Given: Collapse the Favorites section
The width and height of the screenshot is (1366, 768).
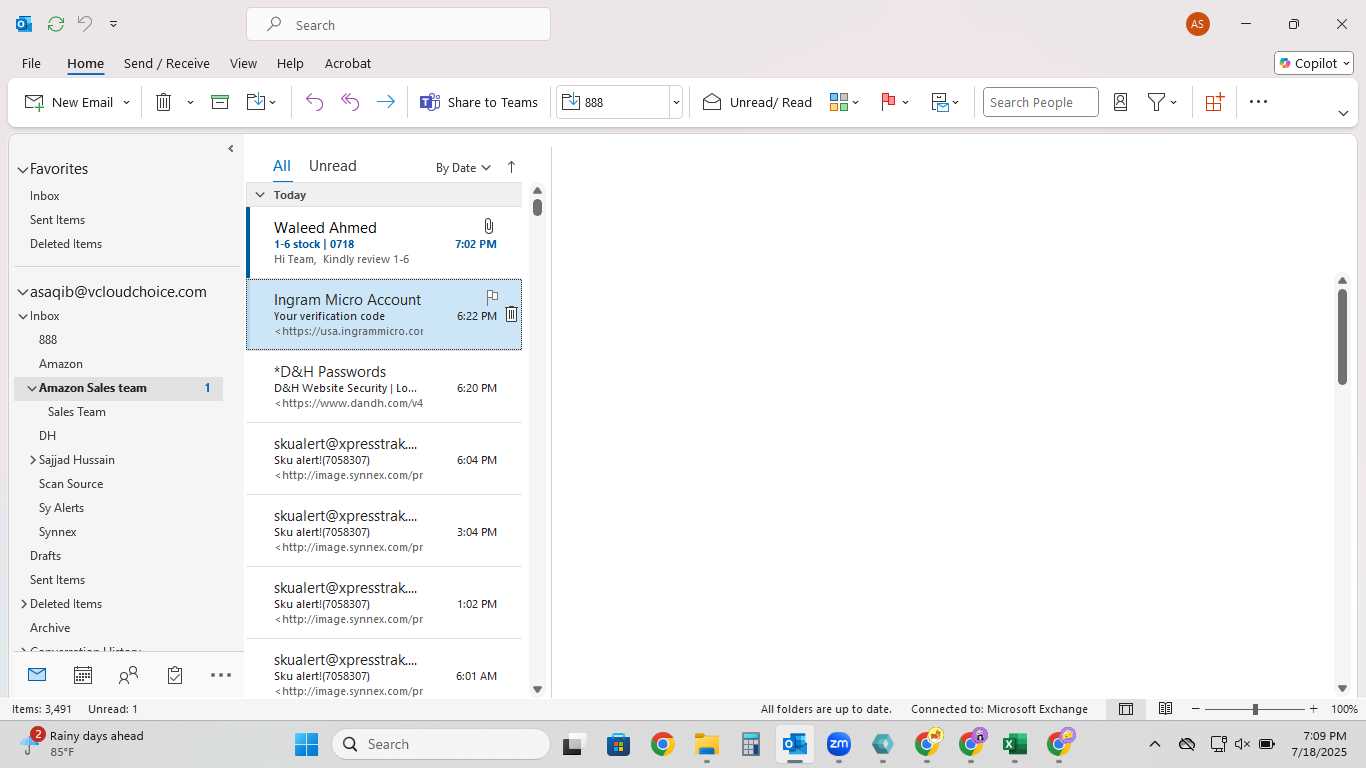Looking at the screenshot, I should coord(22,170).
